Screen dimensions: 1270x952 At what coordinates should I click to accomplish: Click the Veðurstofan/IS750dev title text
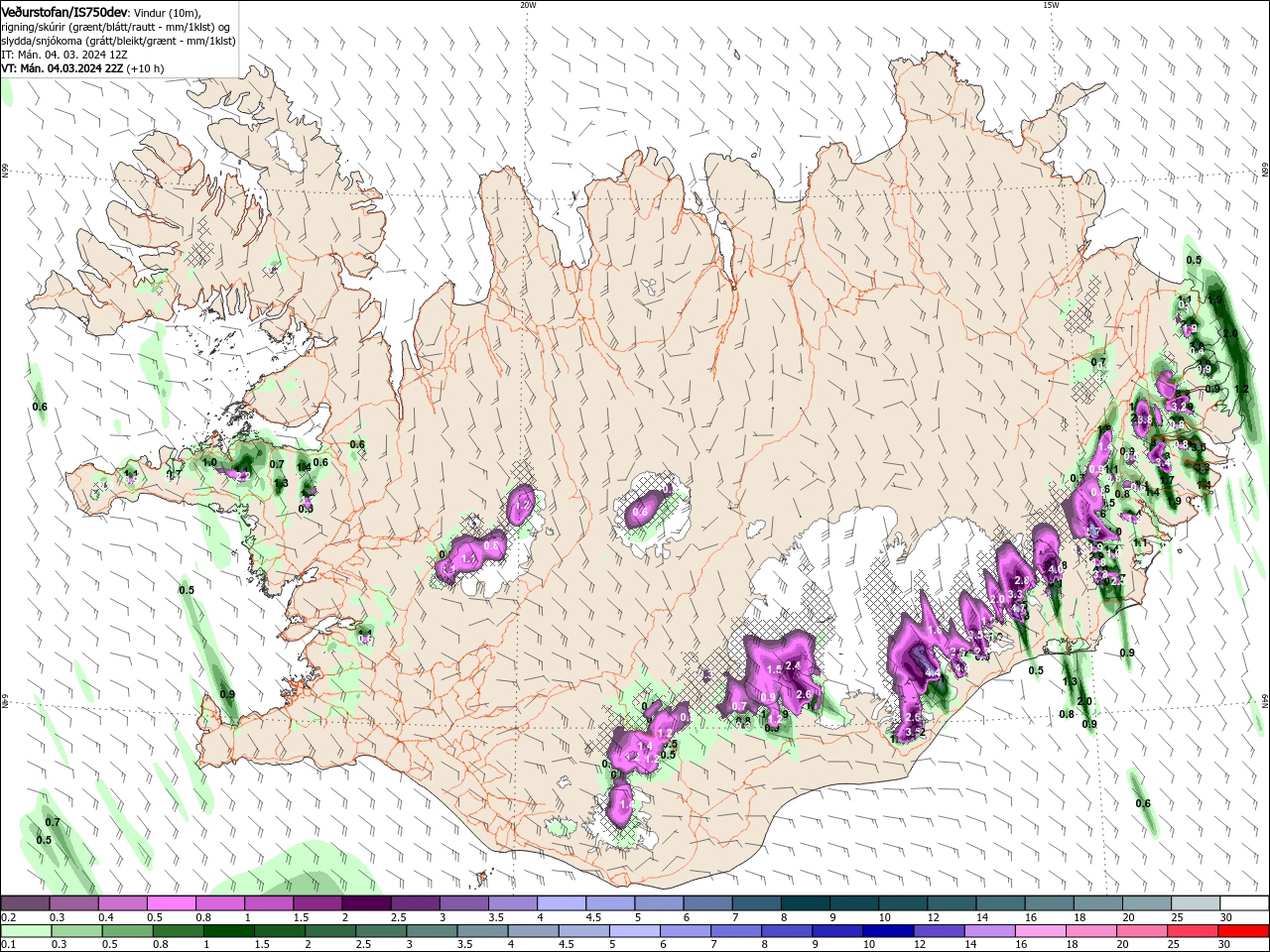[64, 11]
